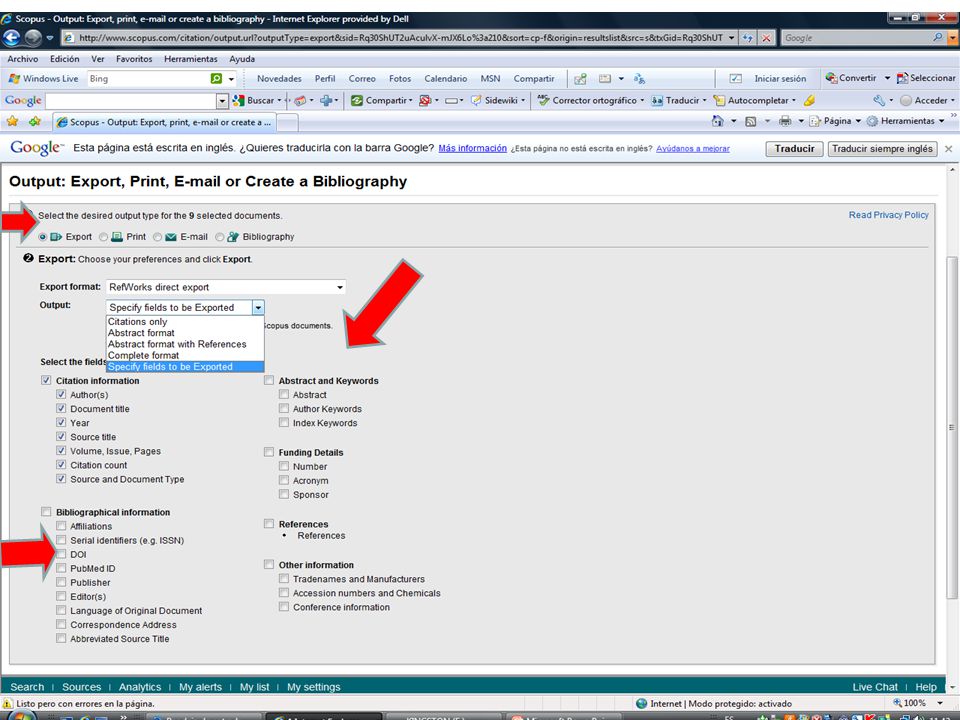Click the Google toolbar wrench settings icon
The width and height of the screenshot is (960, 720).
point(879,100)
